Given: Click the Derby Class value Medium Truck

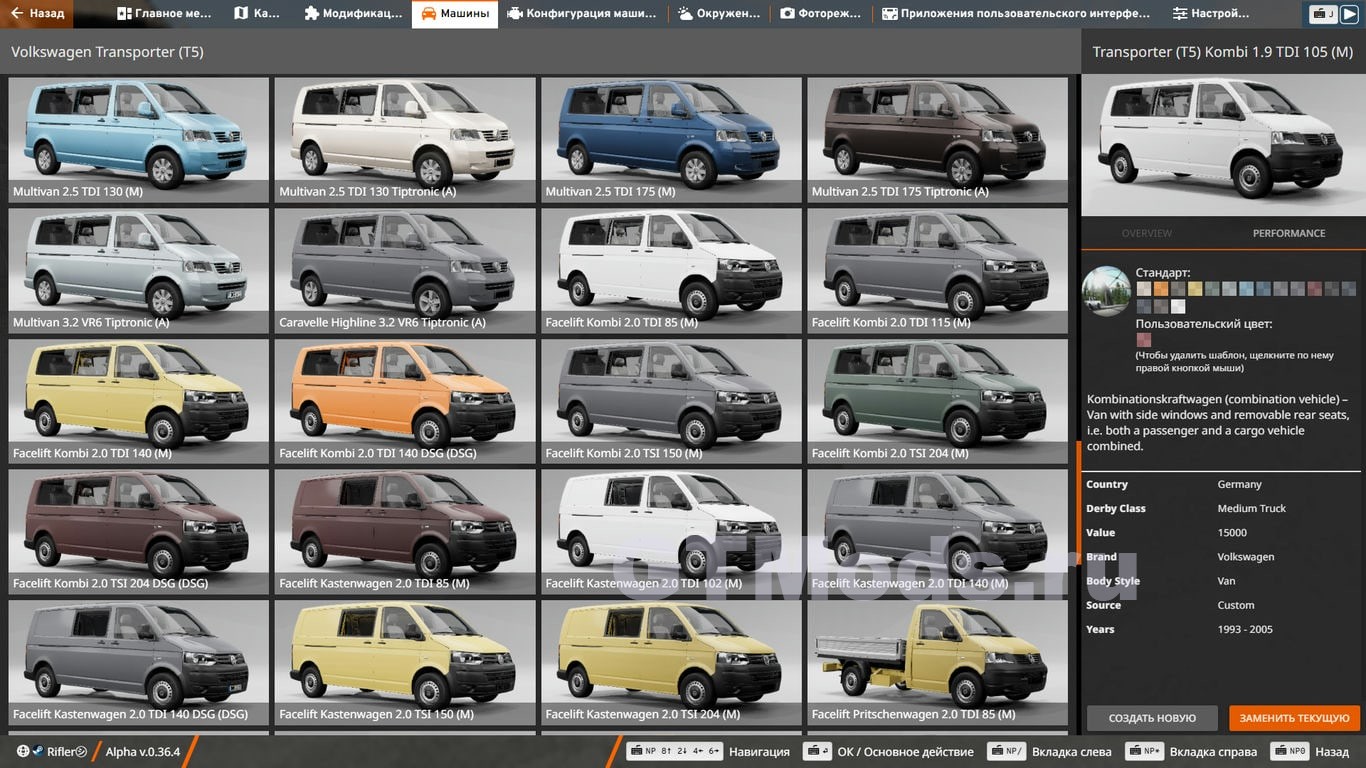Looking at the screenshot, I should [1252, 508].
